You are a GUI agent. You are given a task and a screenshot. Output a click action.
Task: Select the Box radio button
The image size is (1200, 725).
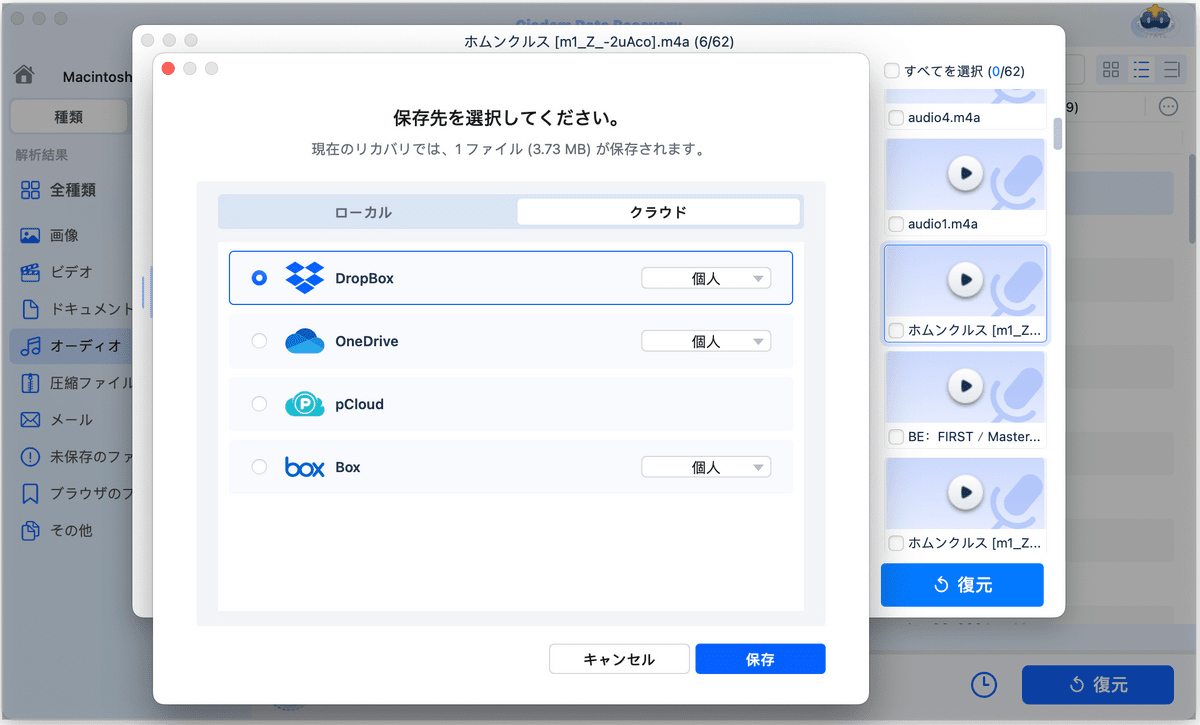tap(259, 467)
